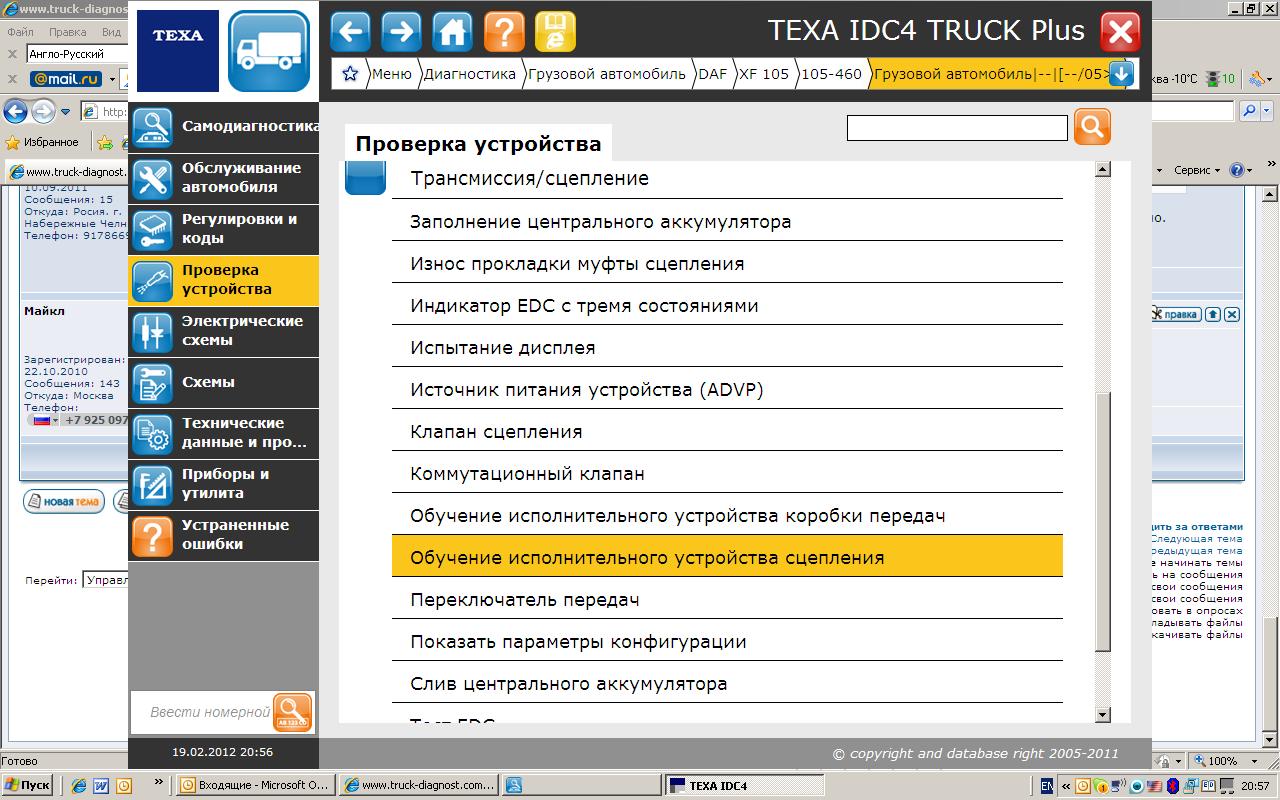This screenshot has width=1280, height=800.
Task: Collapse the Трансмиссия/сцепление group
Action: [x=365, y=178]
